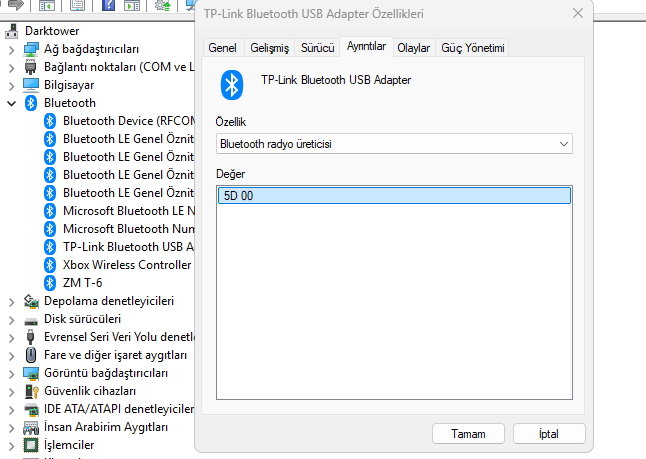Screen dimensions: 646x459
Task: Select the Darktower computer root node
Action: pyautogui.click(x=52, y=31)
